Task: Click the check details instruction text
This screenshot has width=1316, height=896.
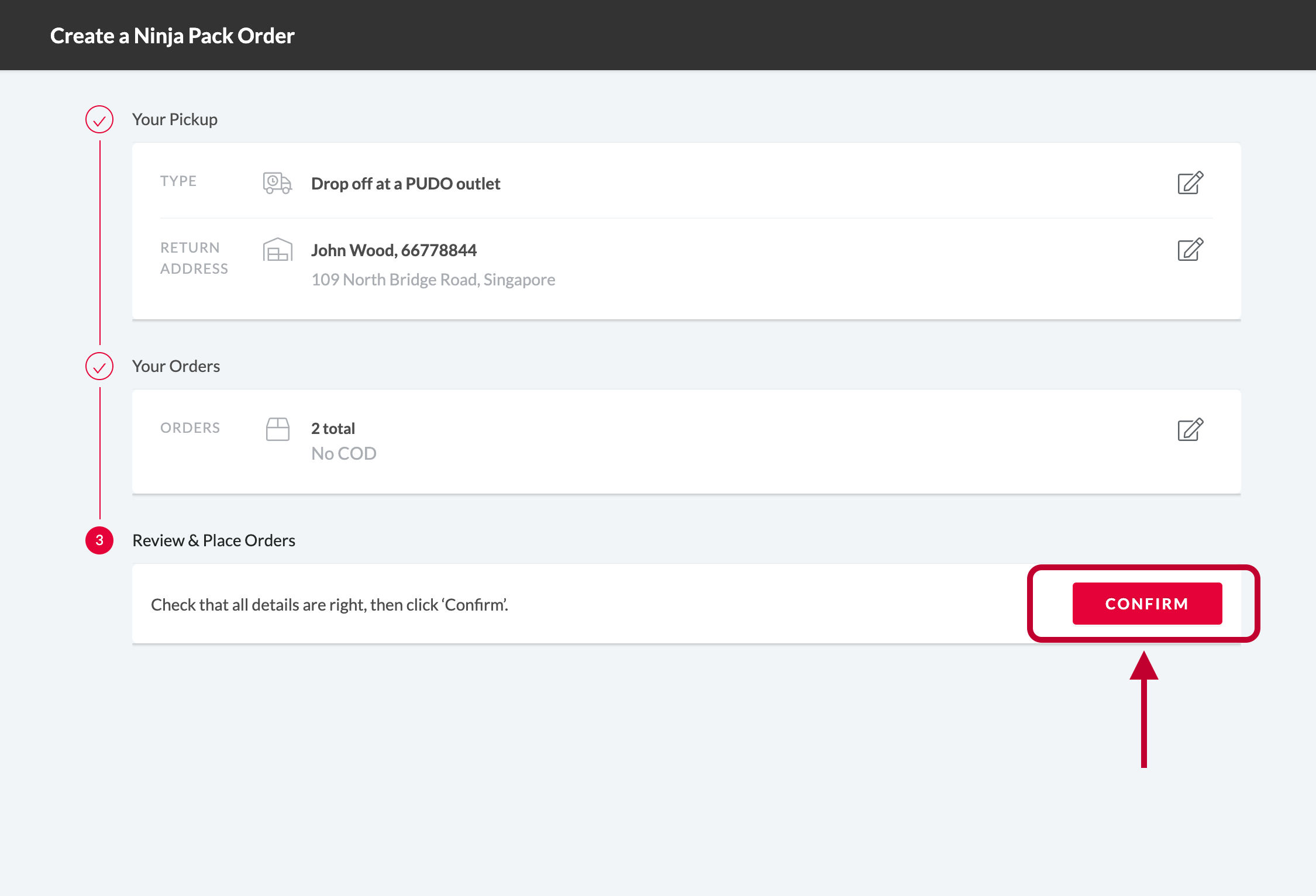Action: coord(329,605)
